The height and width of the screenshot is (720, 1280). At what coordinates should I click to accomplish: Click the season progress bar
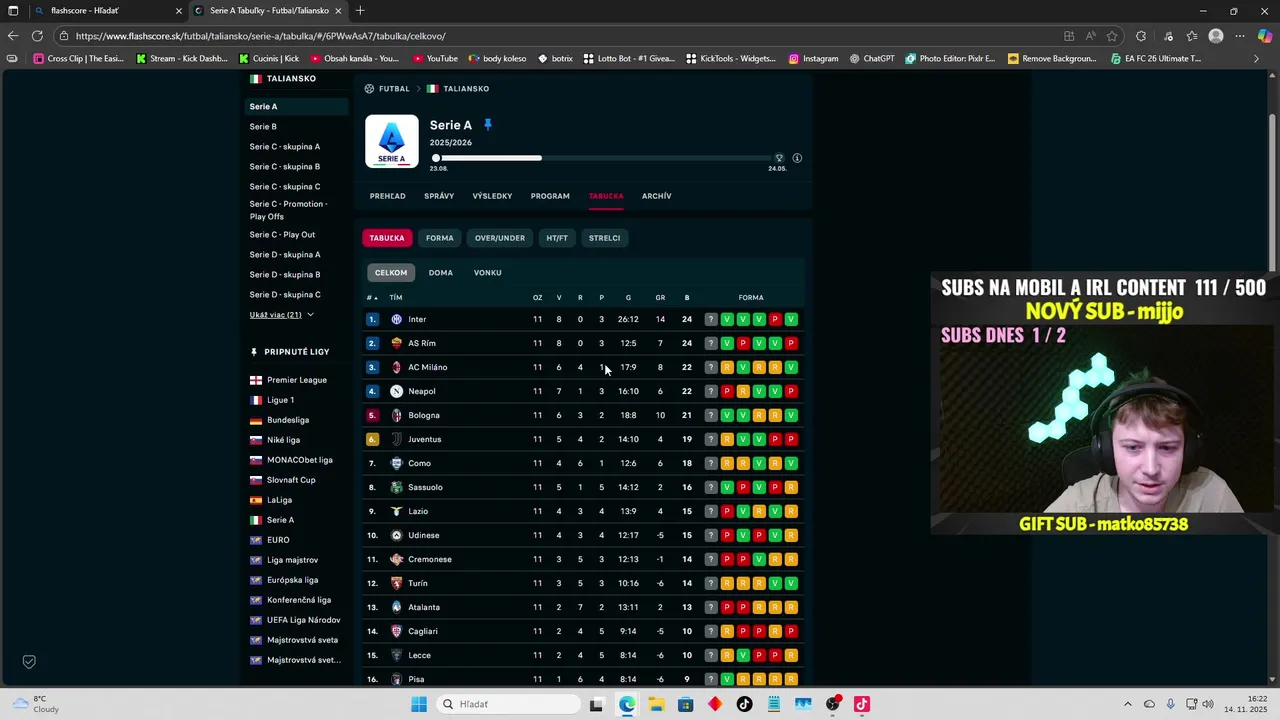[605, 158]
